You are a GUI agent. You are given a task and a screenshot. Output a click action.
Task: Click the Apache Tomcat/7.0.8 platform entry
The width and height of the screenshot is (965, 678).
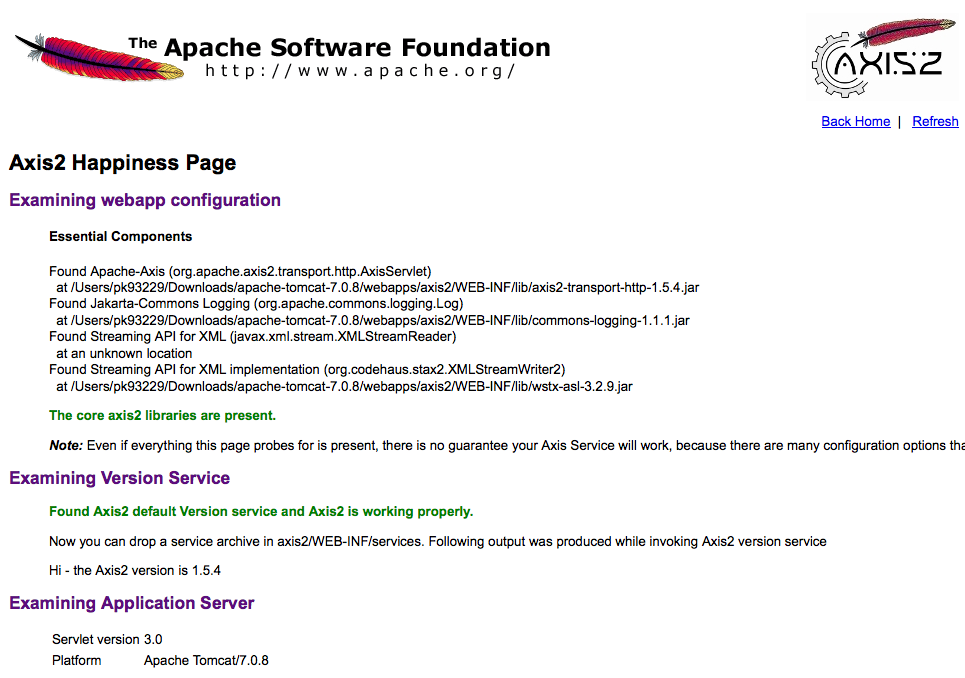(x=205, y=660)
